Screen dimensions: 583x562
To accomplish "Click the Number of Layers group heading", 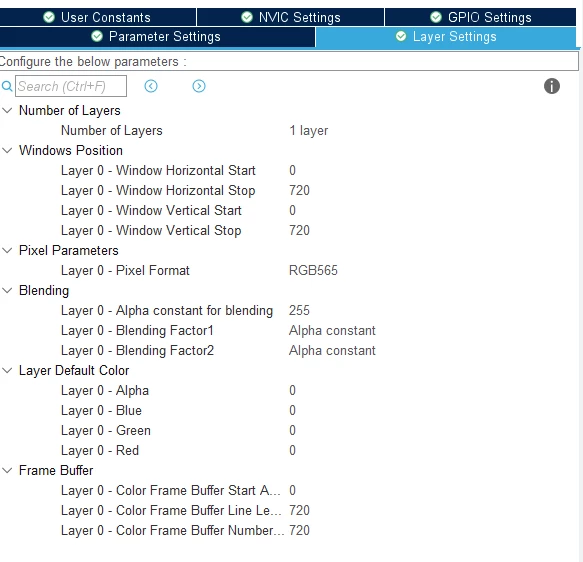I will click(70, 110).
